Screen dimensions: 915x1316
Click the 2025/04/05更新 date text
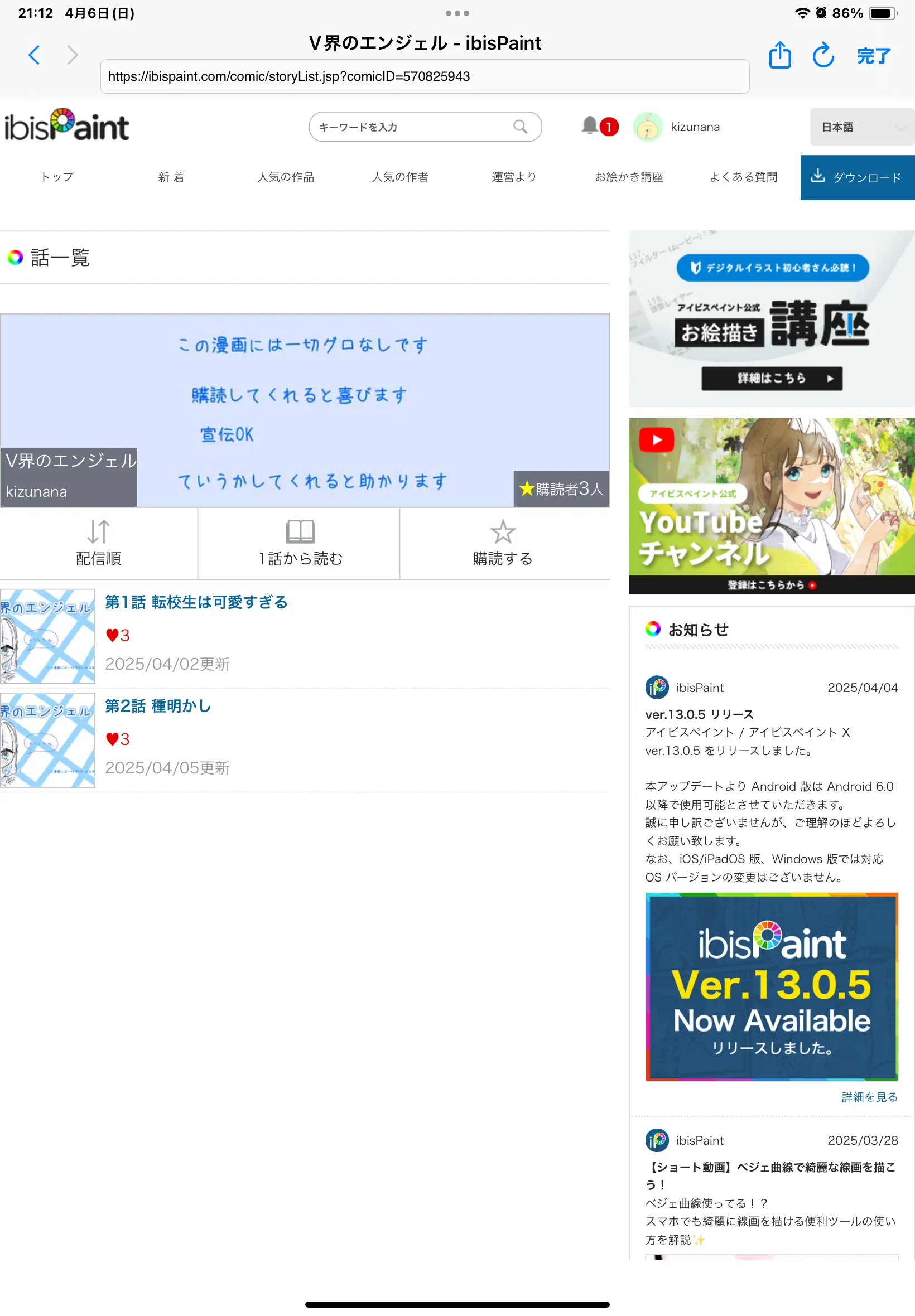[x=167, y=768]
